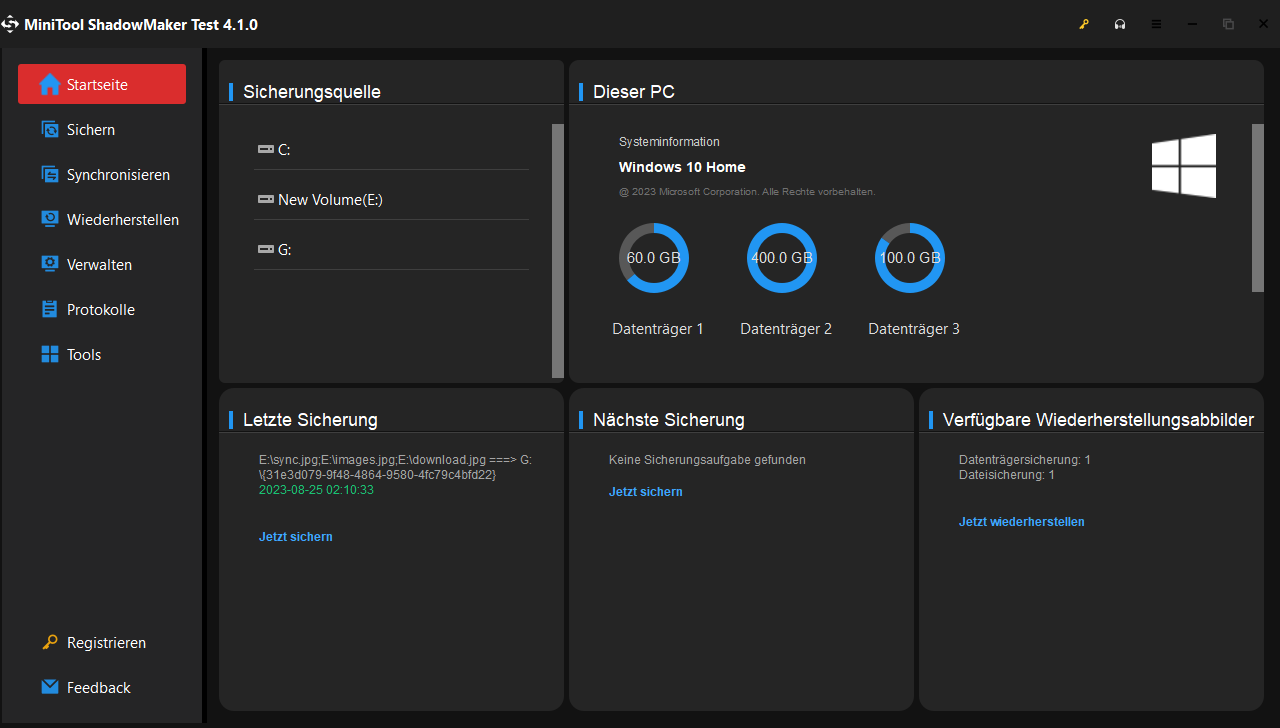Click the Sicherungsquelle panel heading
This screenshot has width=1280, height=728.
point(312,92)
